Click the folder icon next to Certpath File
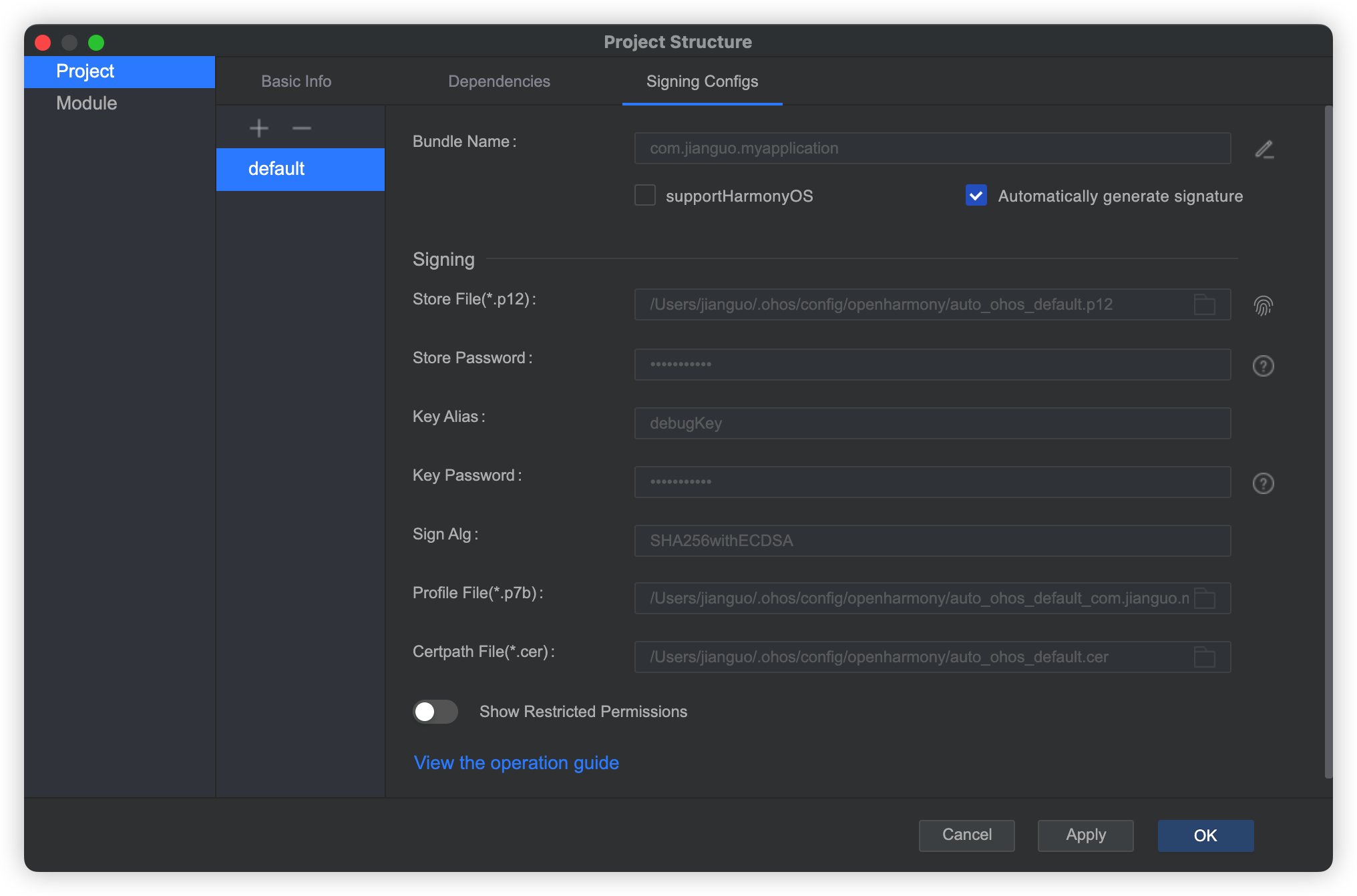The width and height of the screenshot is (1357, 896). (1206, 656)
